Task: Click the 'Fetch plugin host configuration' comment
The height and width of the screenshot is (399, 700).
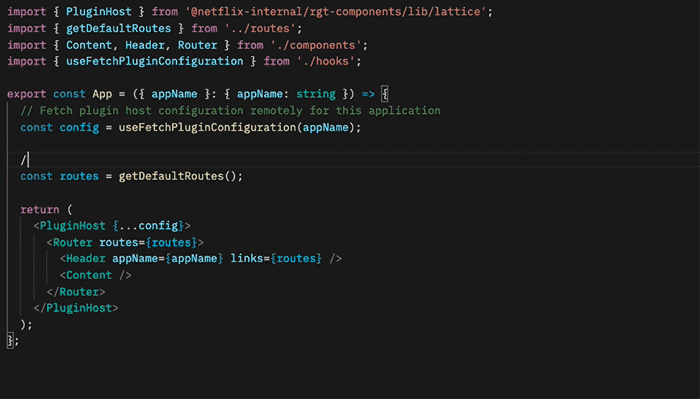Action: pyautogui.click(x=230, y=111)
